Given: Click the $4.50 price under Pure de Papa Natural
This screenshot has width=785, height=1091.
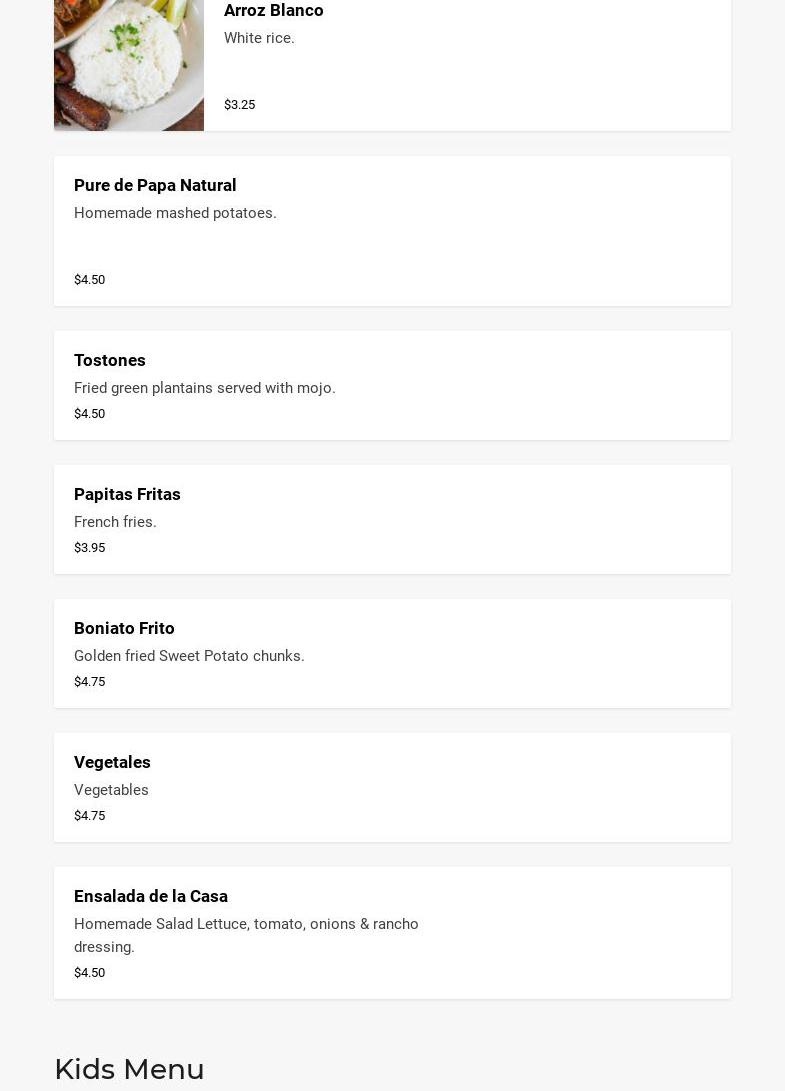Looking at the screenshot, I should (x=89, y=280).
